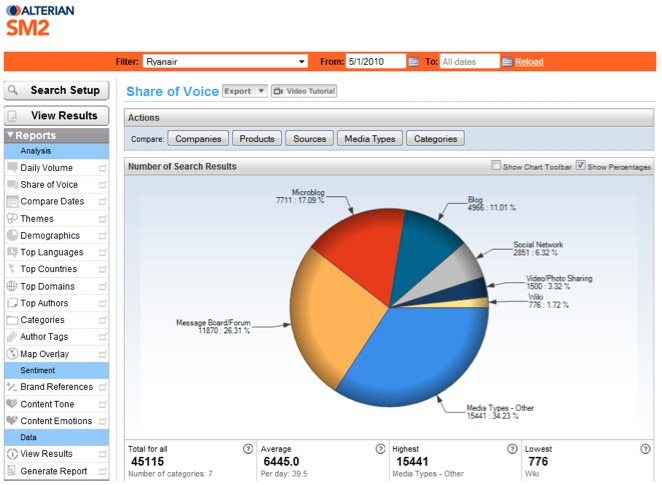This screenshot has width=662, height=485.
Task: Click the large View Results button
Action: pos(57,116)
